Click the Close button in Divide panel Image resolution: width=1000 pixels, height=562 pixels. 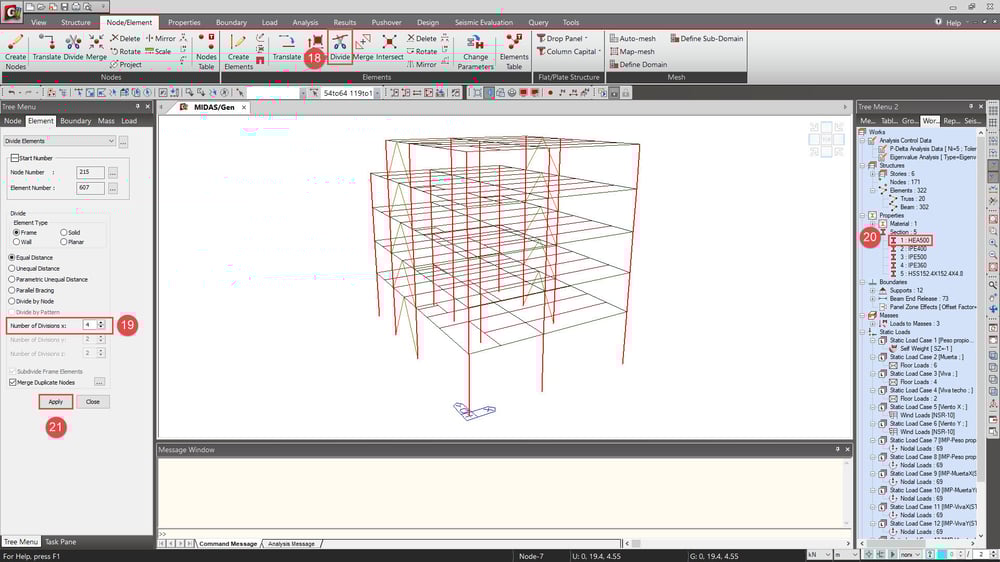pyautogui.click(x=92, y=402)
